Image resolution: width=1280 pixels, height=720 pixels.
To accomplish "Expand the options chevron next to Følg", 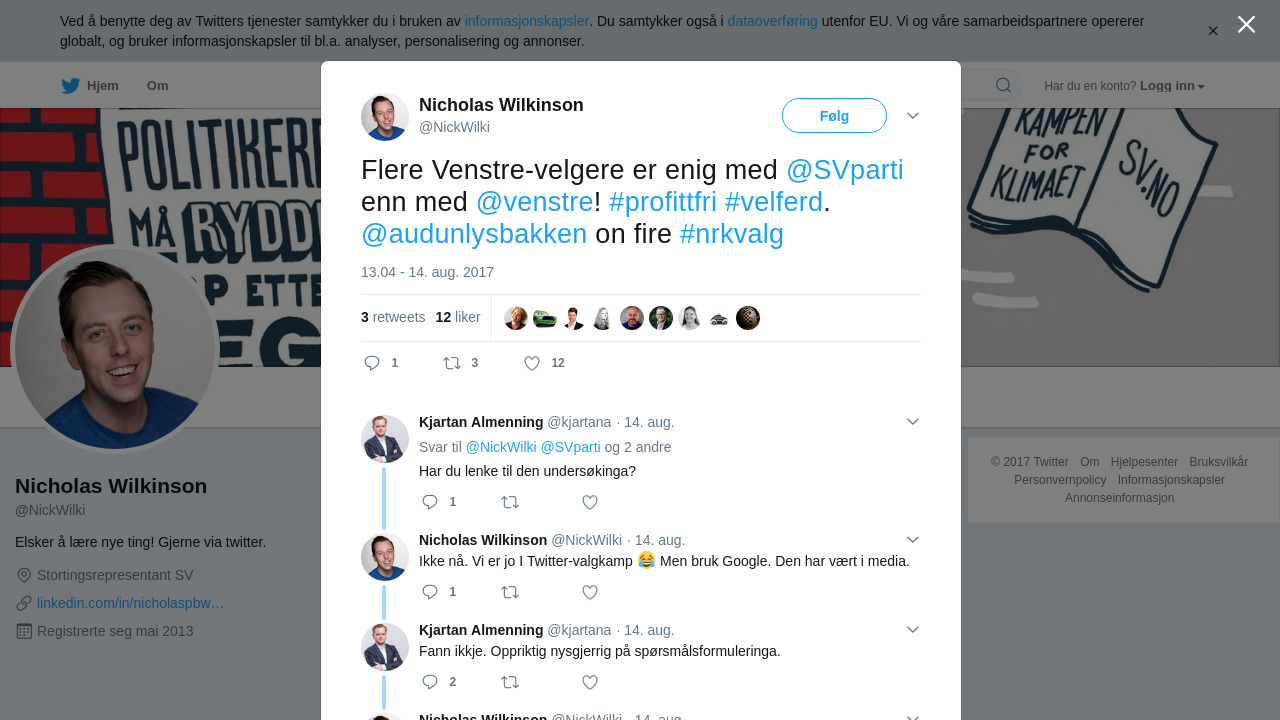I will coord(913,116).
